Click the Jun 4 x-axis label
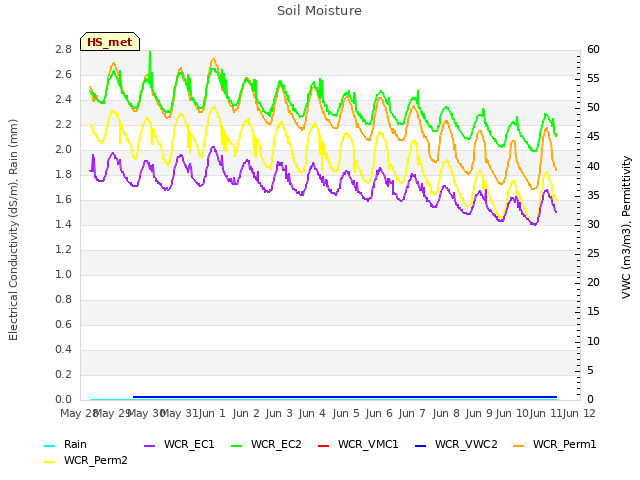Image resolution: width=640 pixels, height=480 pixels. 312,413
